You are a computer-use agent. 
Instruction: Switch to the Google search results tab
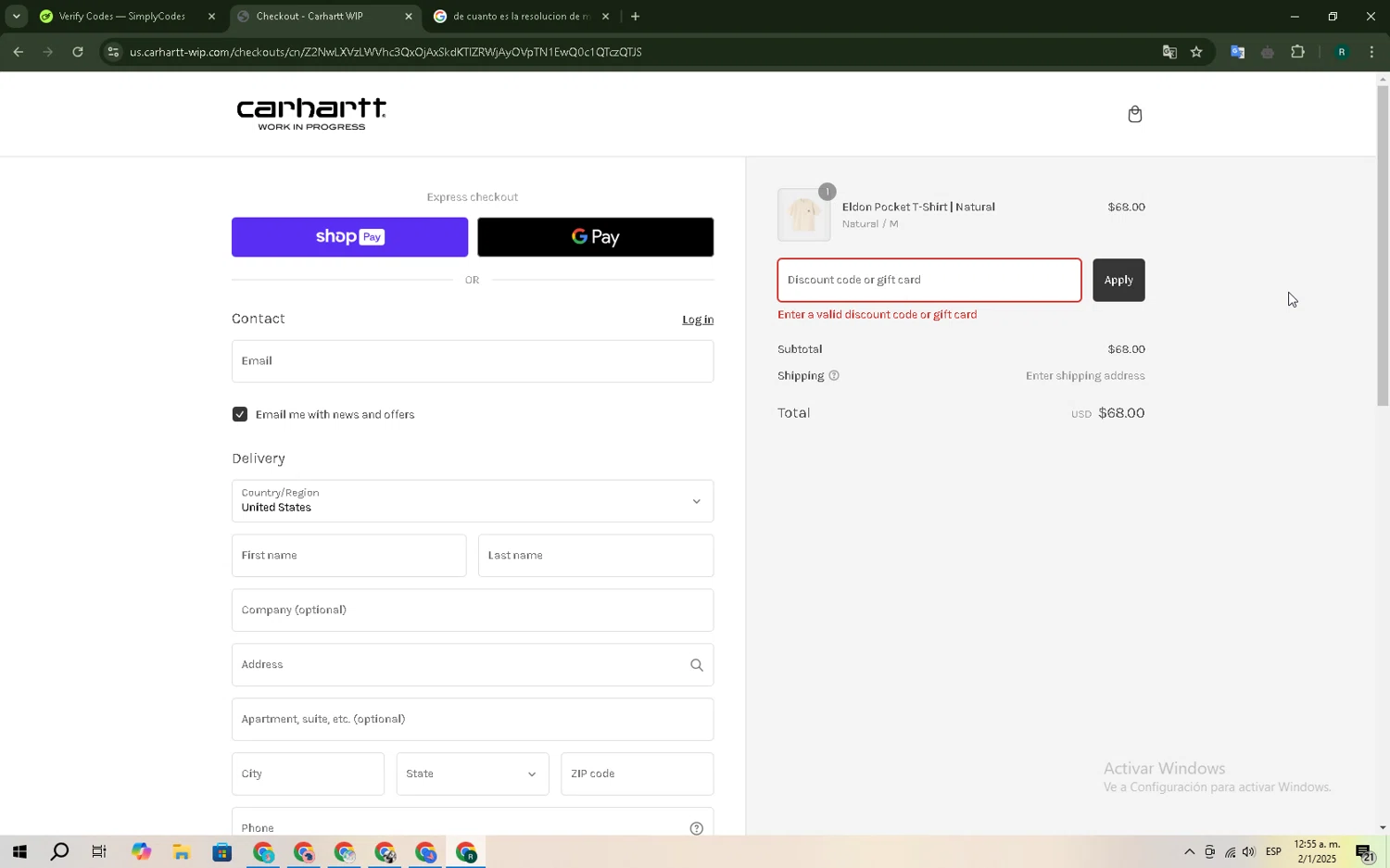[x=522, y=16]
